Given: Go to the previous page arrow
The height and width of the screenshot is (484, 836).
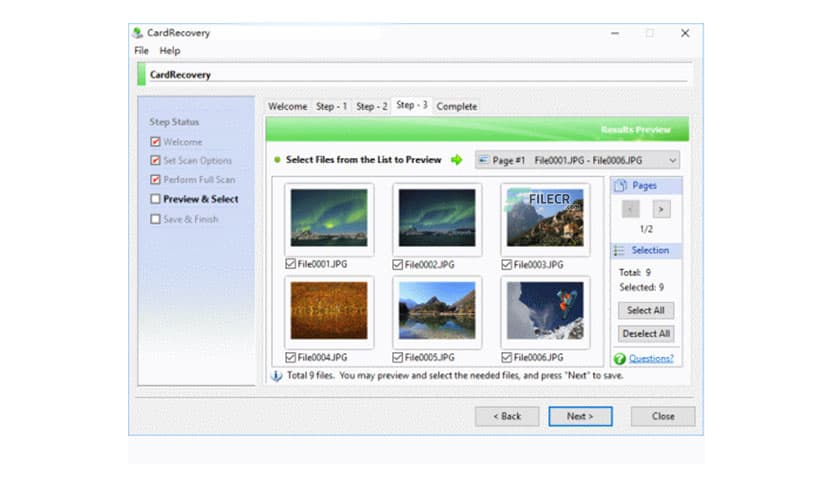Looking at the screenshot, I should pos(631,209).
